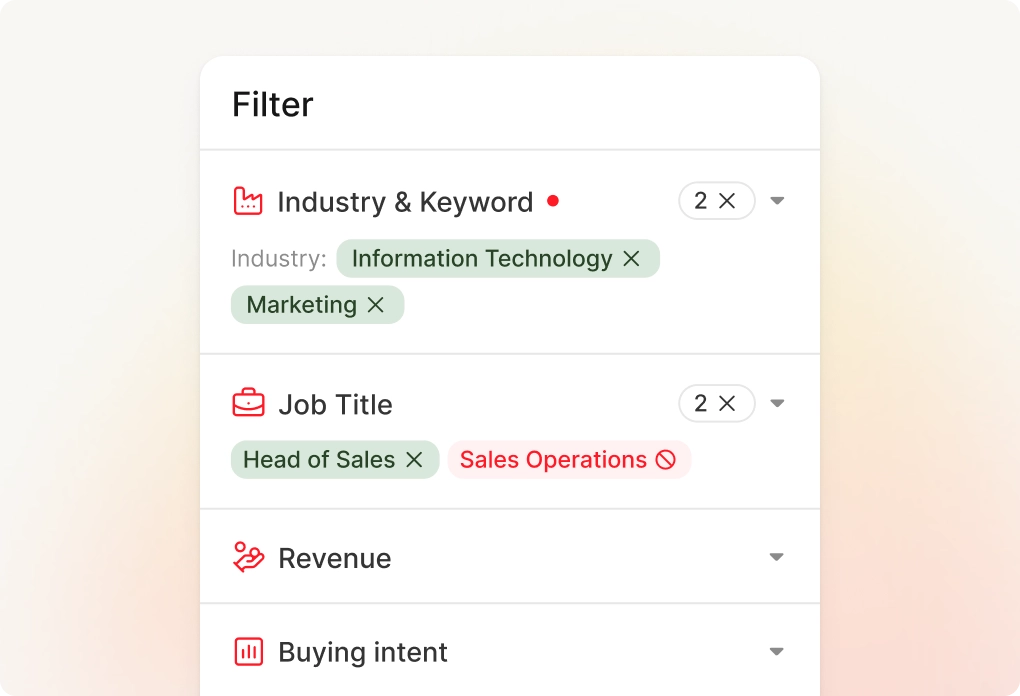Remove the Information Technology industry filter
This screenshot has height=696, width=1020.
coord(631,258)
